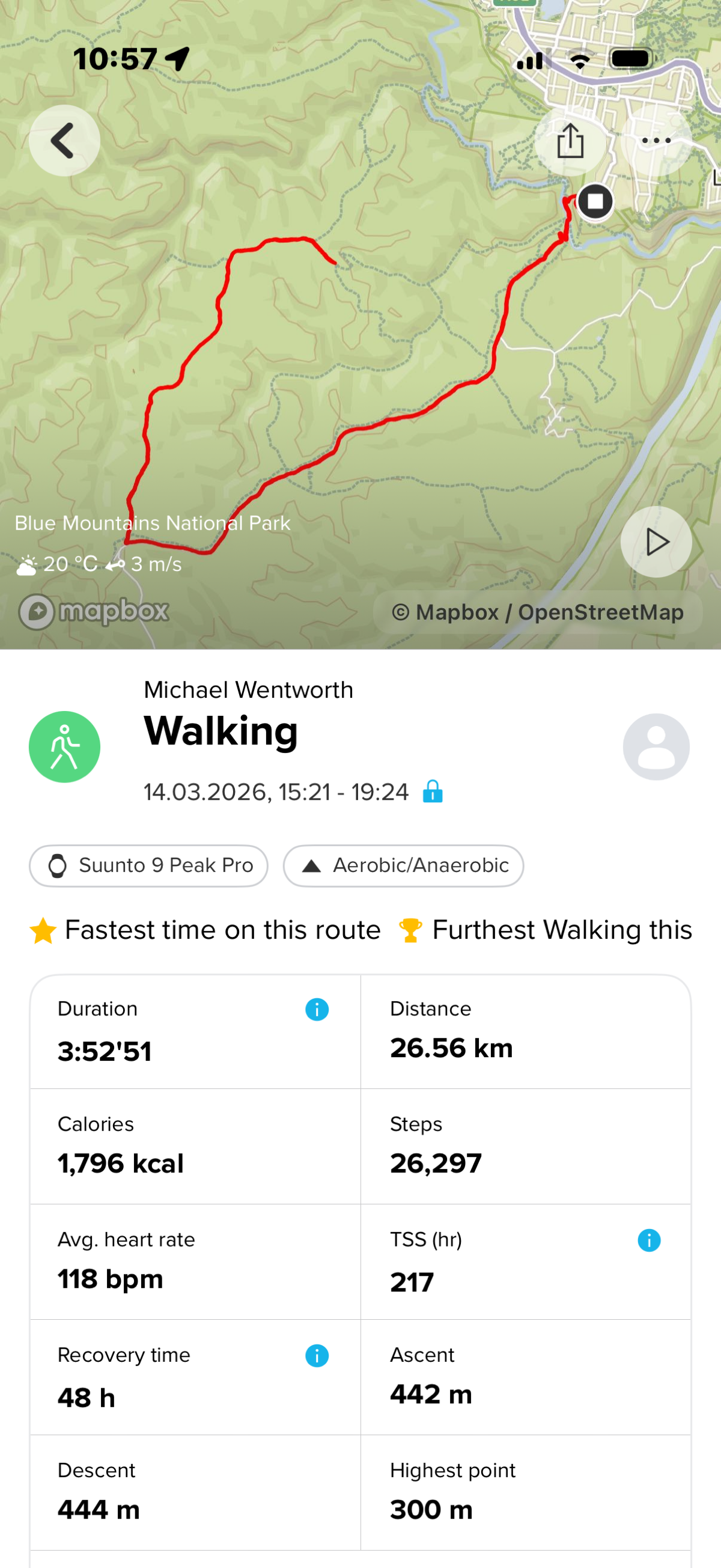Show Recovery time info tooltip
Screen dimensions: 721x1568
click(x=317, y=1356)
